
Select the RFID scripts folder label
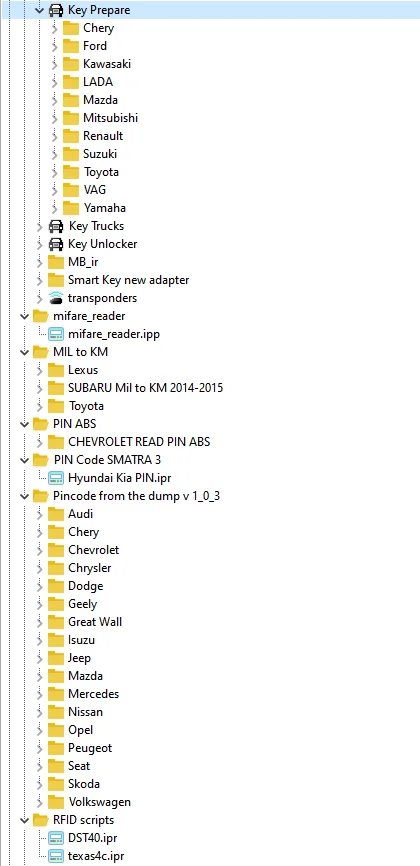pyautogui.click(x=84, y=820)
